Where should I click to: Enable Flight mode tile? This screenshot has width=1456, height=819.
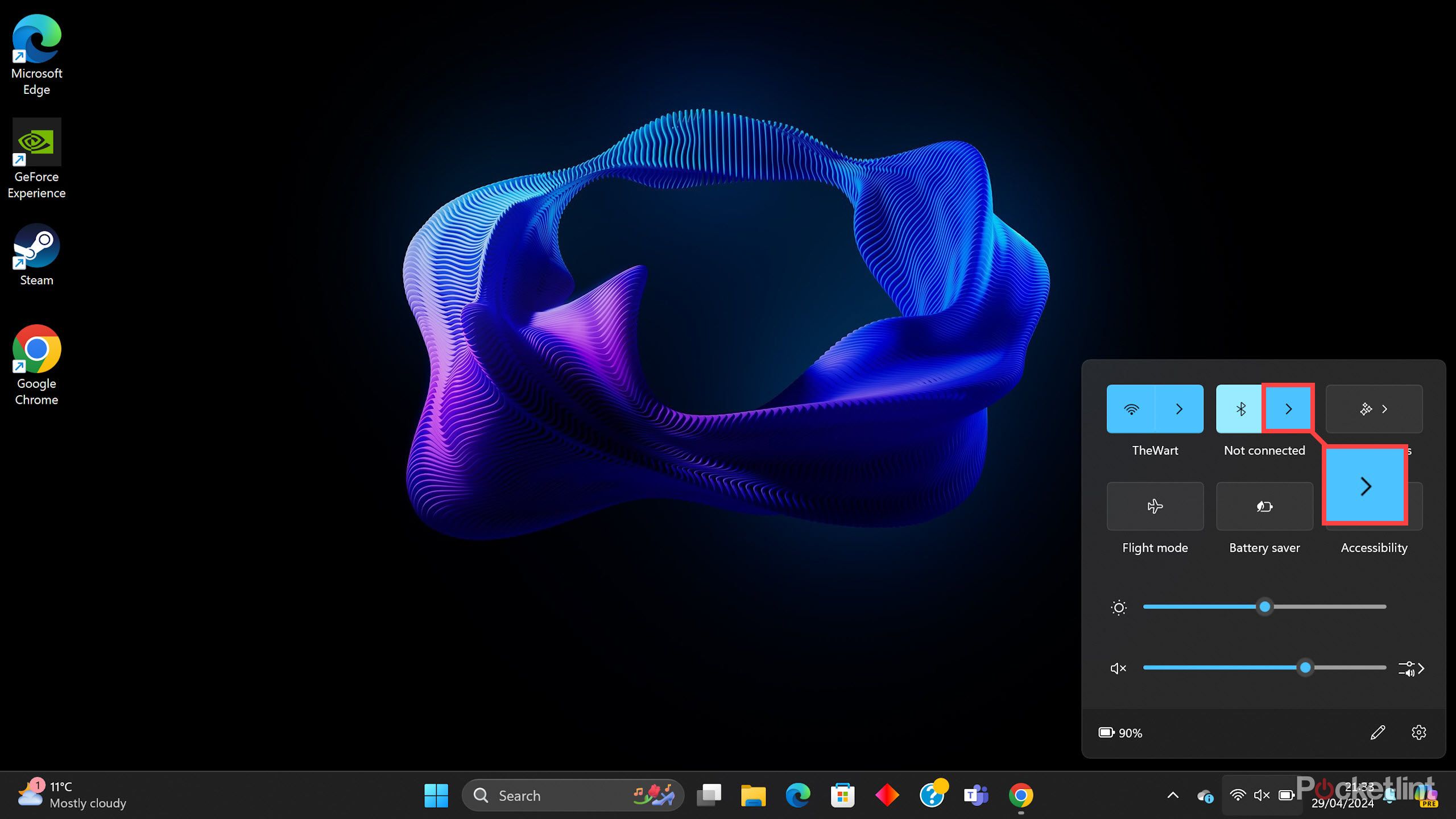[x=1155, y=506]
